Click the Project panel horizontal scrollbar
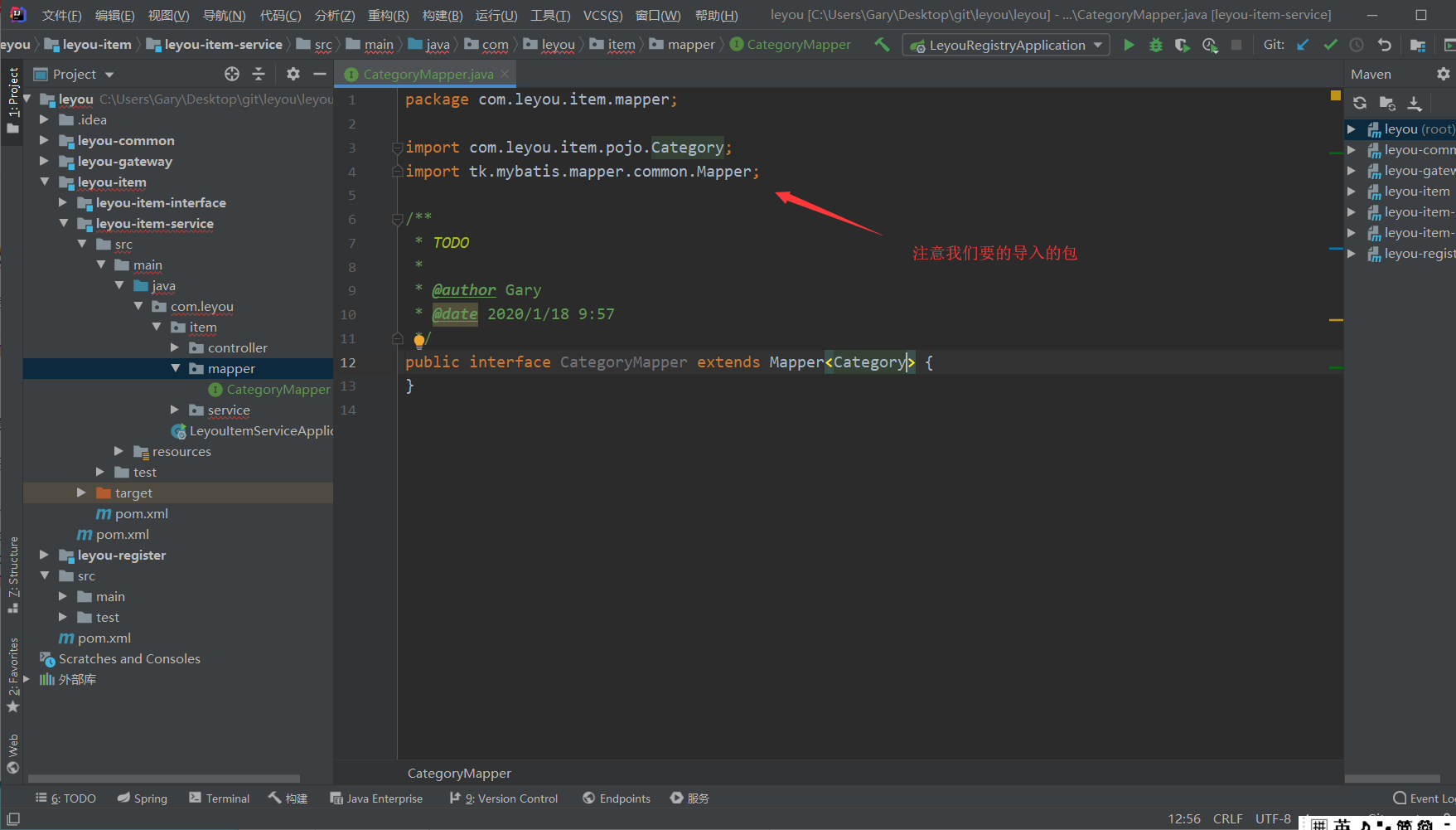Viewport: 1456px width, 830px height. pos(163,779)
